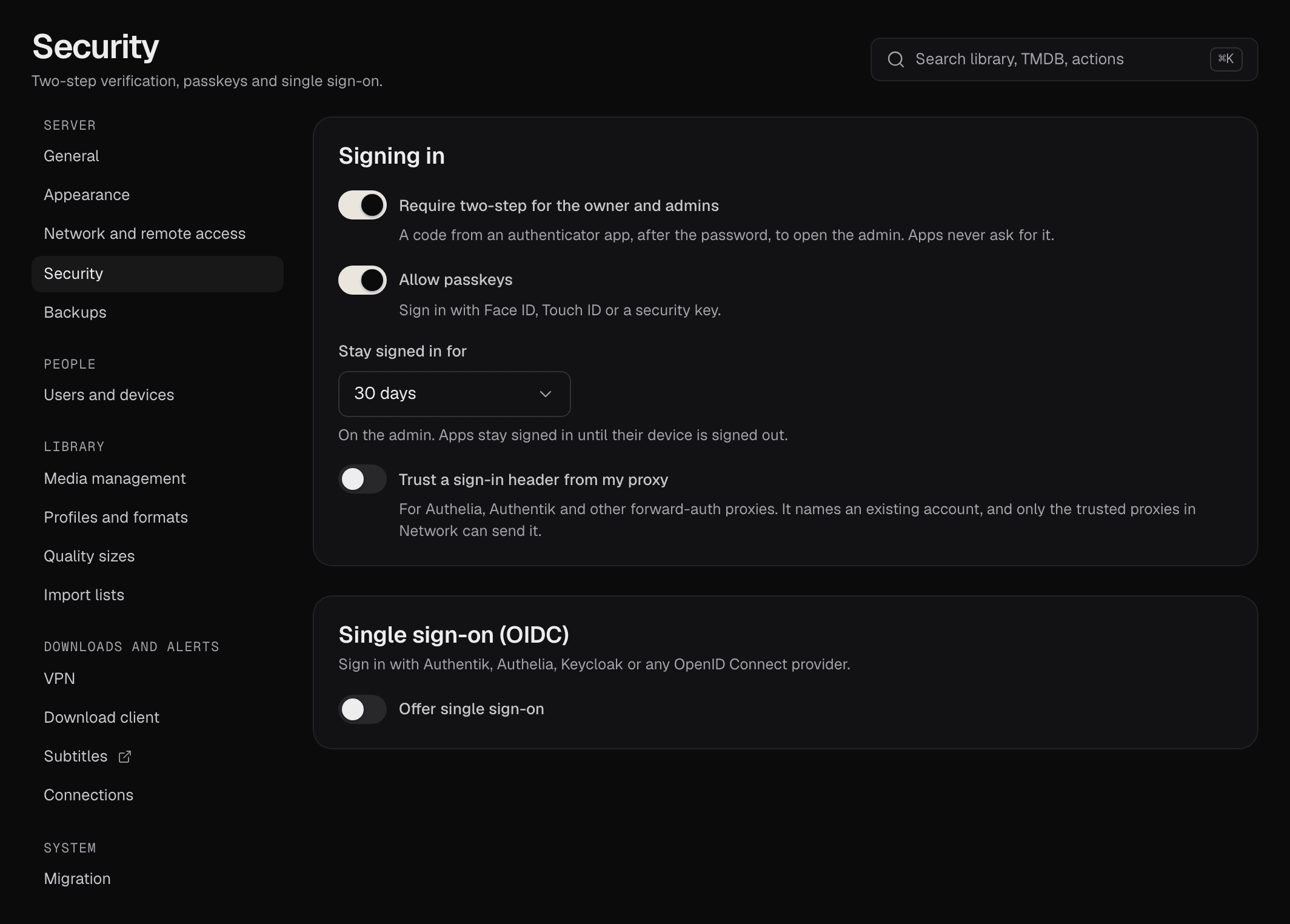Focus the Search library, TMDB, actions field
The height and width of the screenshot is (924, 1290).
(x=1064, y=59)
